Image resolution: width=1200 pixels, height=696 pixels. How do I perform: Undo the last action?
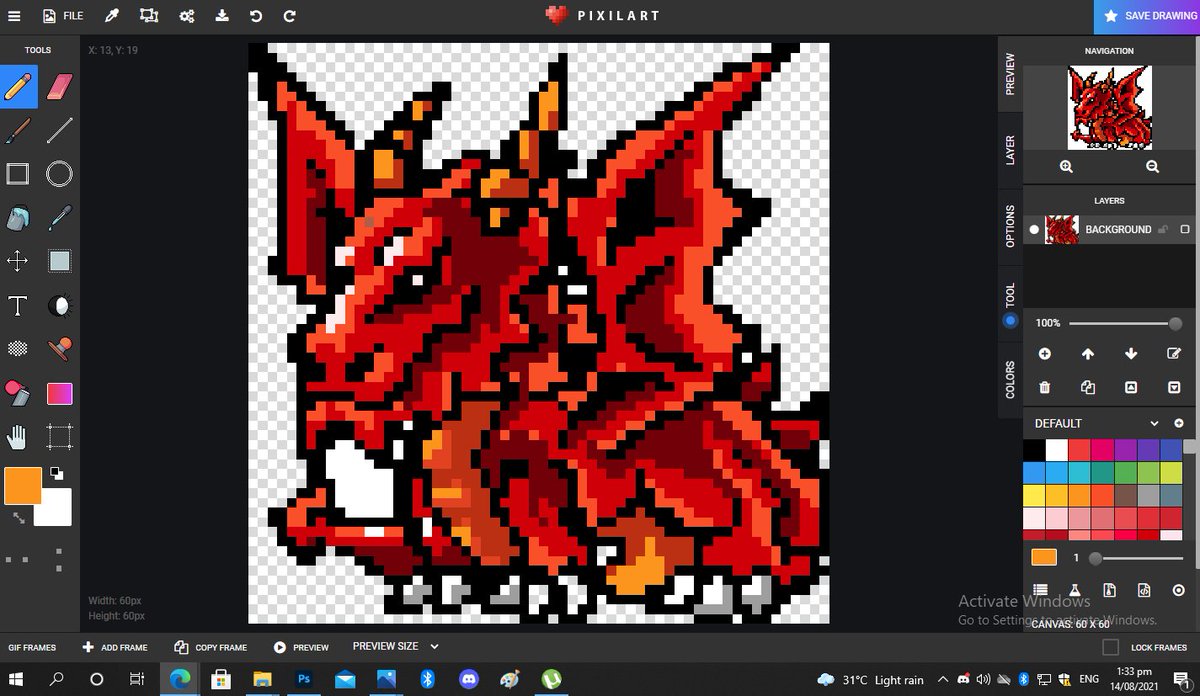coord(256,16)
